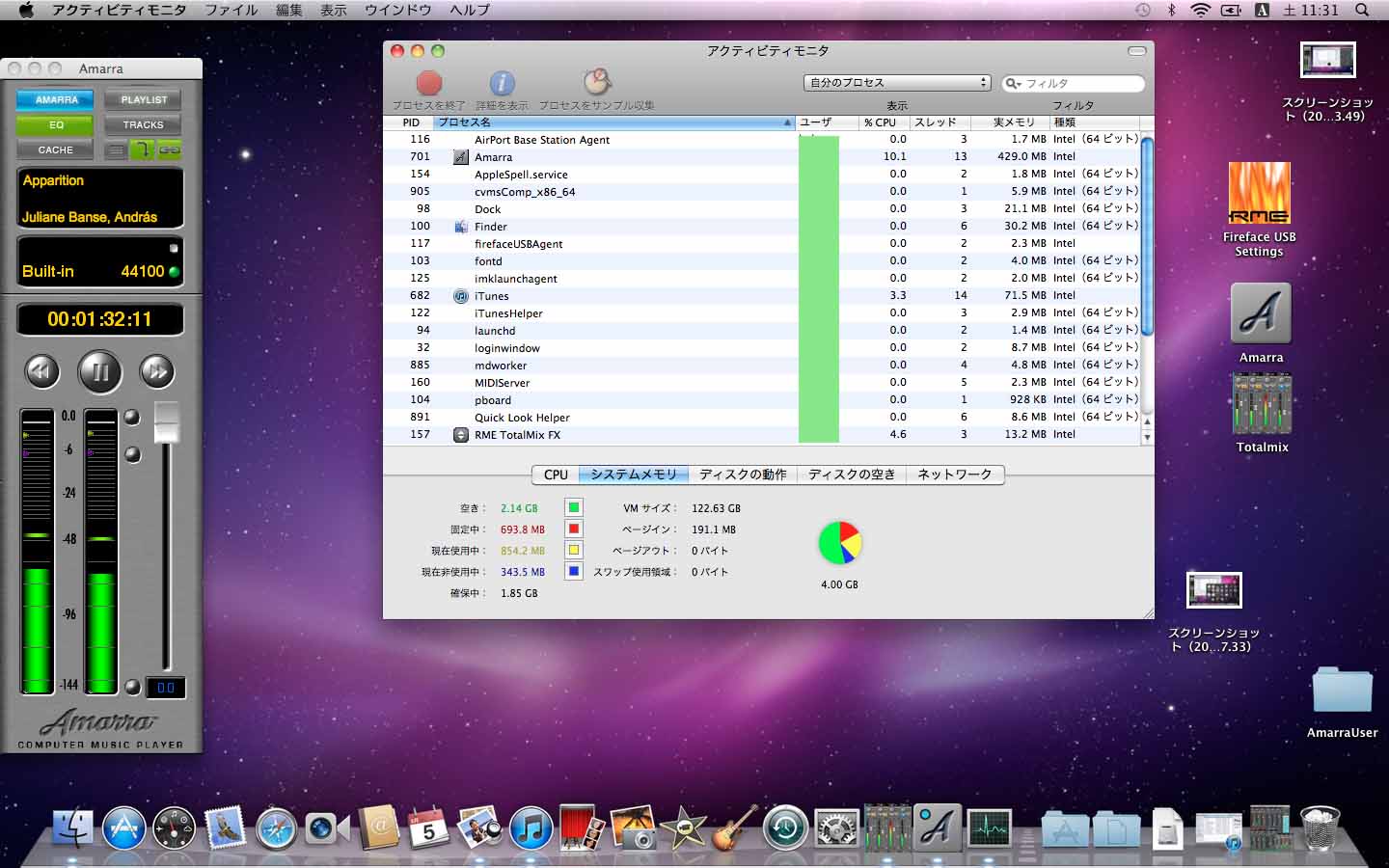The width and height of the screenshot is (1389, 868).
Task: Click the process list scroll down arrow
Action: [x=1147, y=437]
